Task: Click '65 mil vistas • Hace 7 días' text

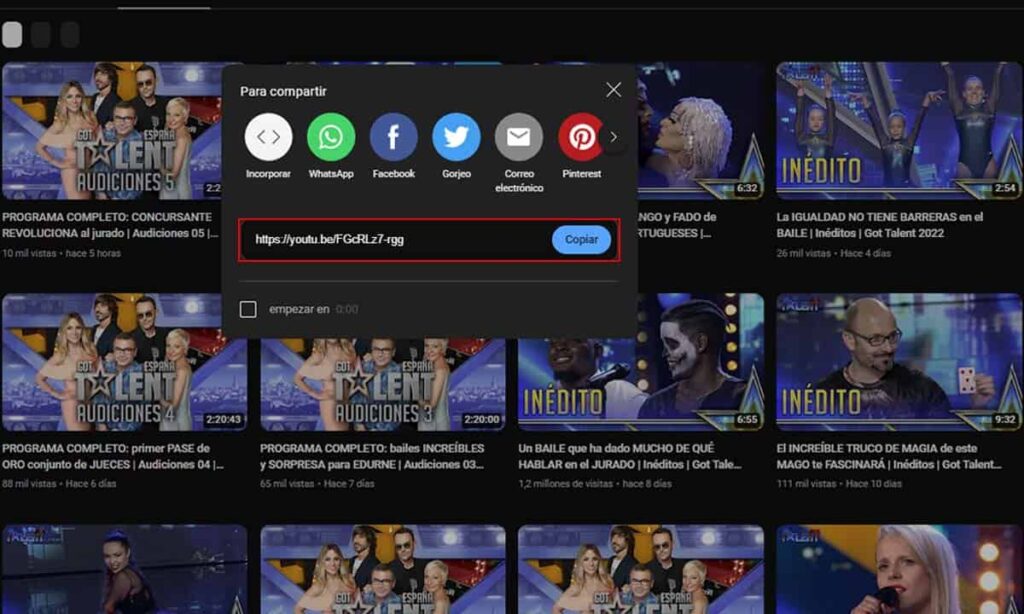Action: coord(317,484)
